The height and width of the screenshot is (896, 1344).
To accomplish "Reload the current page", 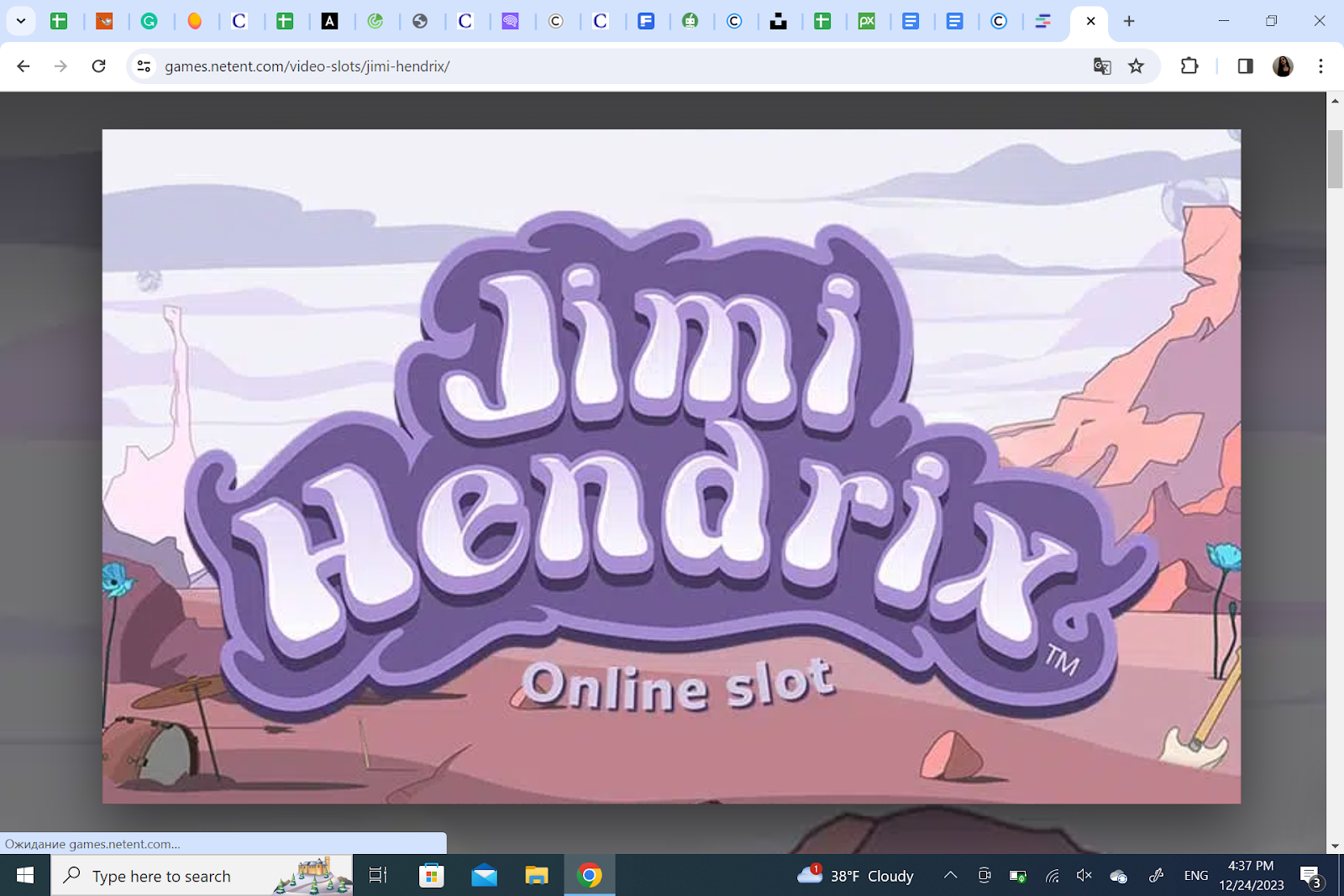I will 98,65.
